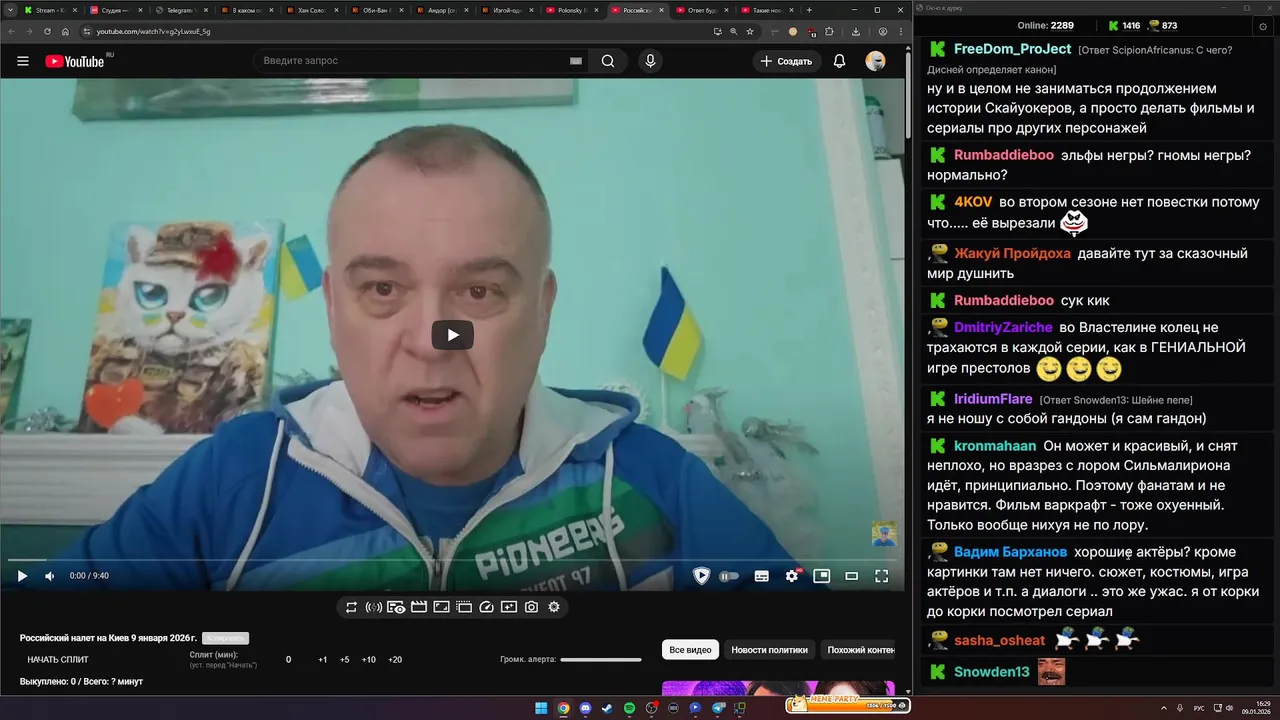Click username 'Rumbaddieboo' above 'сук кик' message
Image resolution: width=1280 pixels, height=720 pixels.
[x=1004, y=300]
